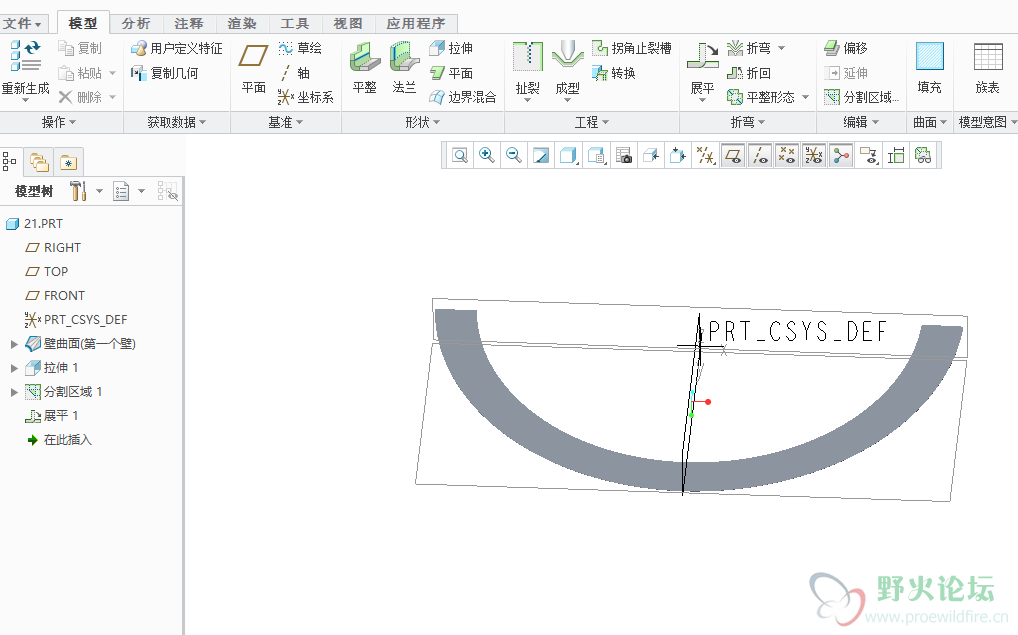The height and width of the screenshot is (635, 1018).
Task: Switch to the 工具 tab
Action: (295, 23)
